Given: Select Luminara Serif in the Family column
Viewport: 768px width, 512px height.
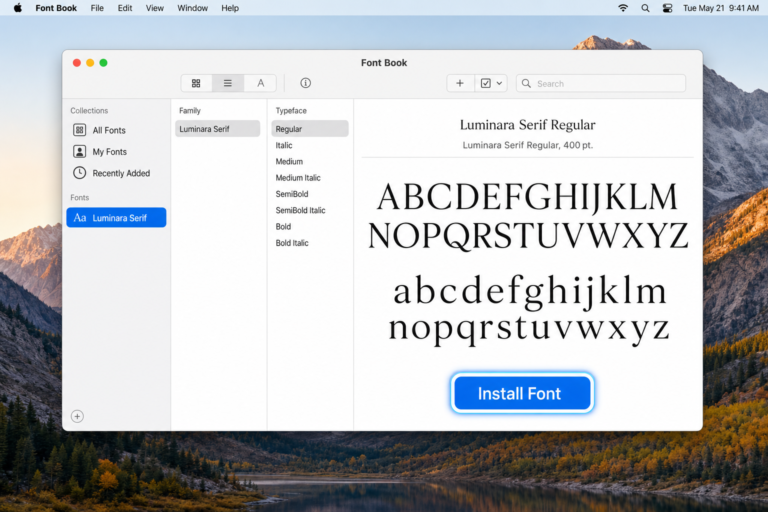Looking at the screenshot, I should coord(217,129).
